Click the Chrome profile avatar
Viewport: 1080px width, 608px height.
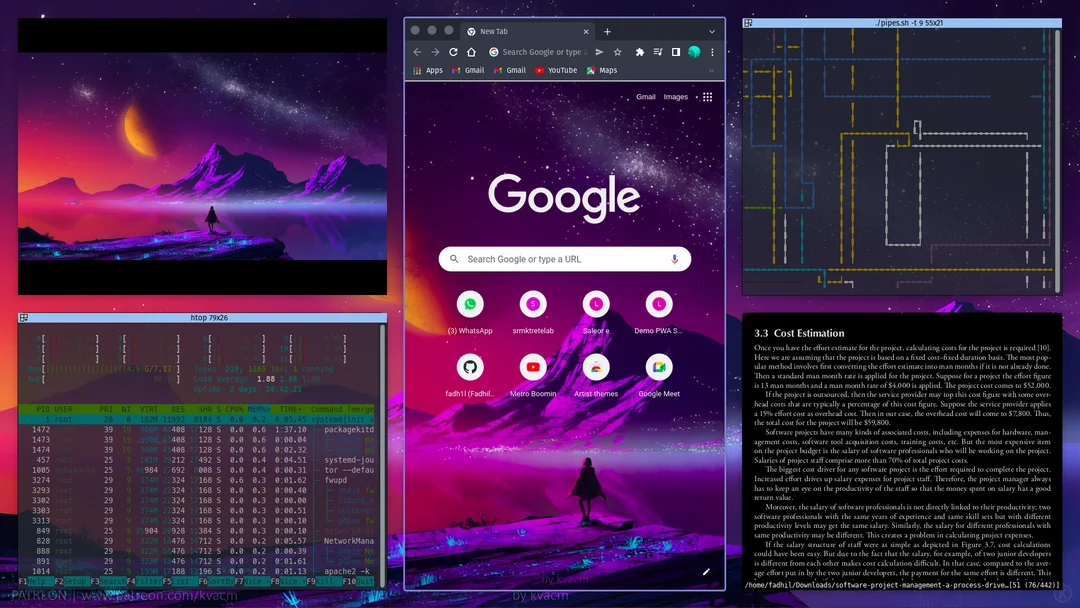click(x=694, y=51)
